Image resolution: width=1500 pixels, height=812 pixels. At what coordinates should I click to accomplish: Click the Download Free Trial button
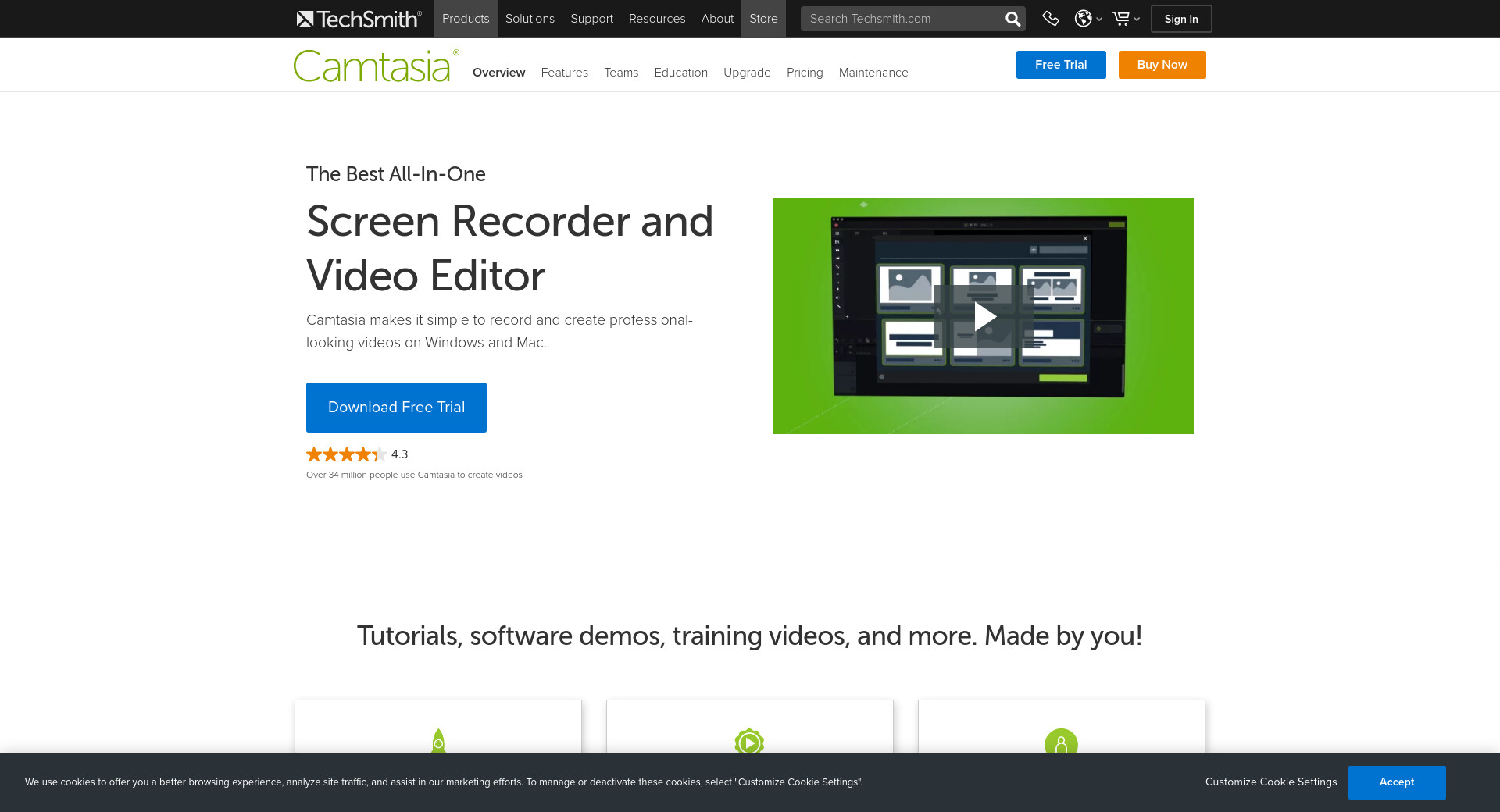396,408
